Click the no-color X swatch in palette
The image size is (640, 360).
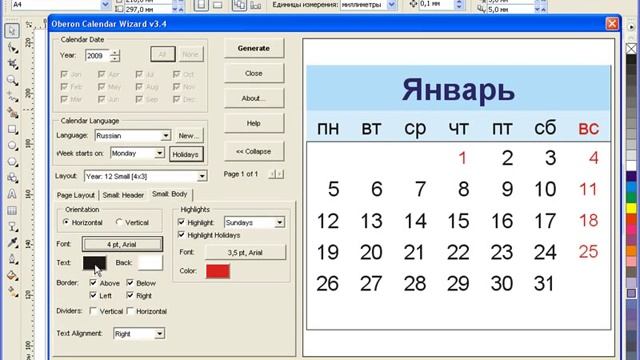click(x=631, y=49)
